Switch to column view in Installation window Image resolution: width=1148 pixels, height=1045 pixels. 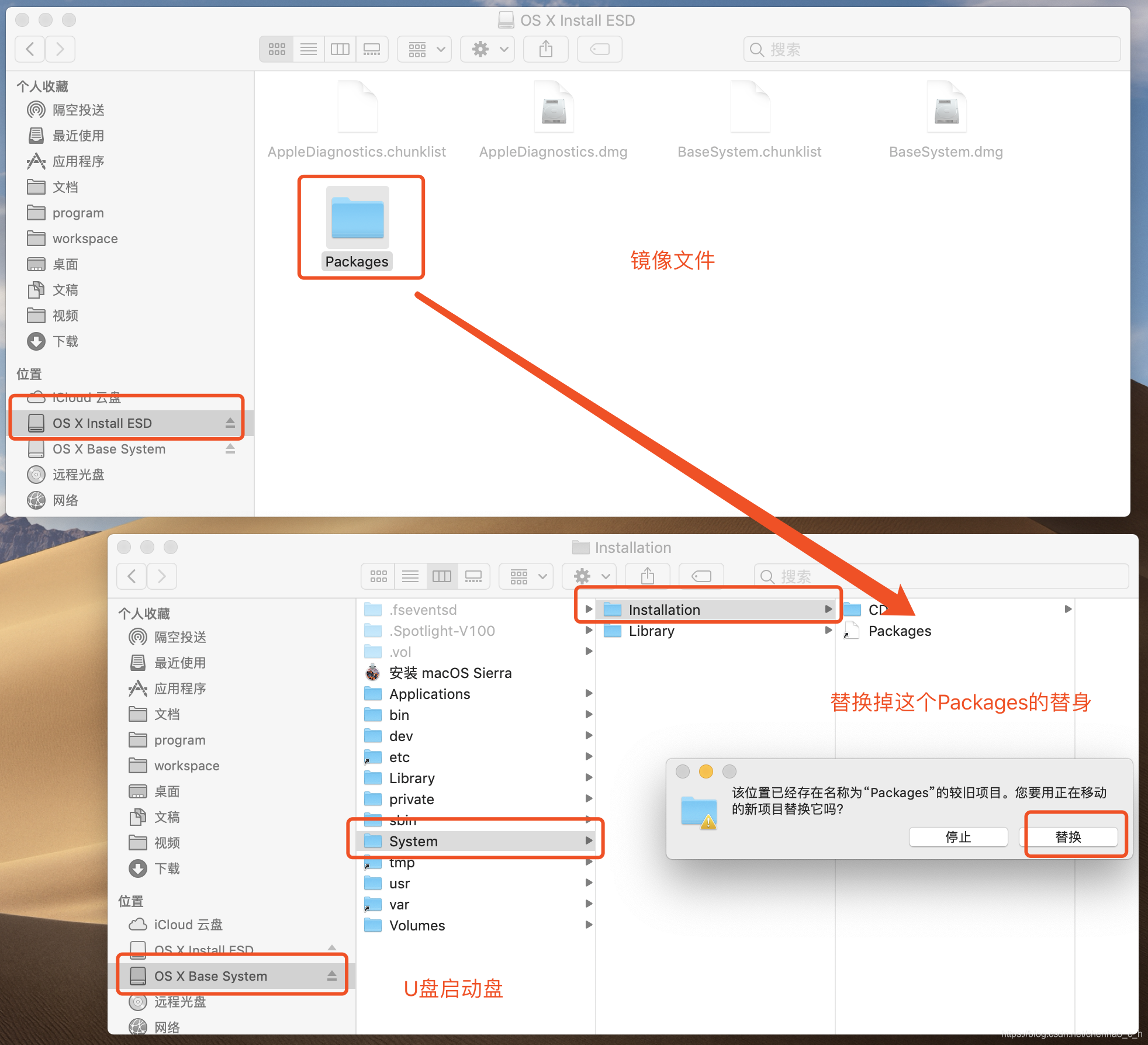(442, 576)
